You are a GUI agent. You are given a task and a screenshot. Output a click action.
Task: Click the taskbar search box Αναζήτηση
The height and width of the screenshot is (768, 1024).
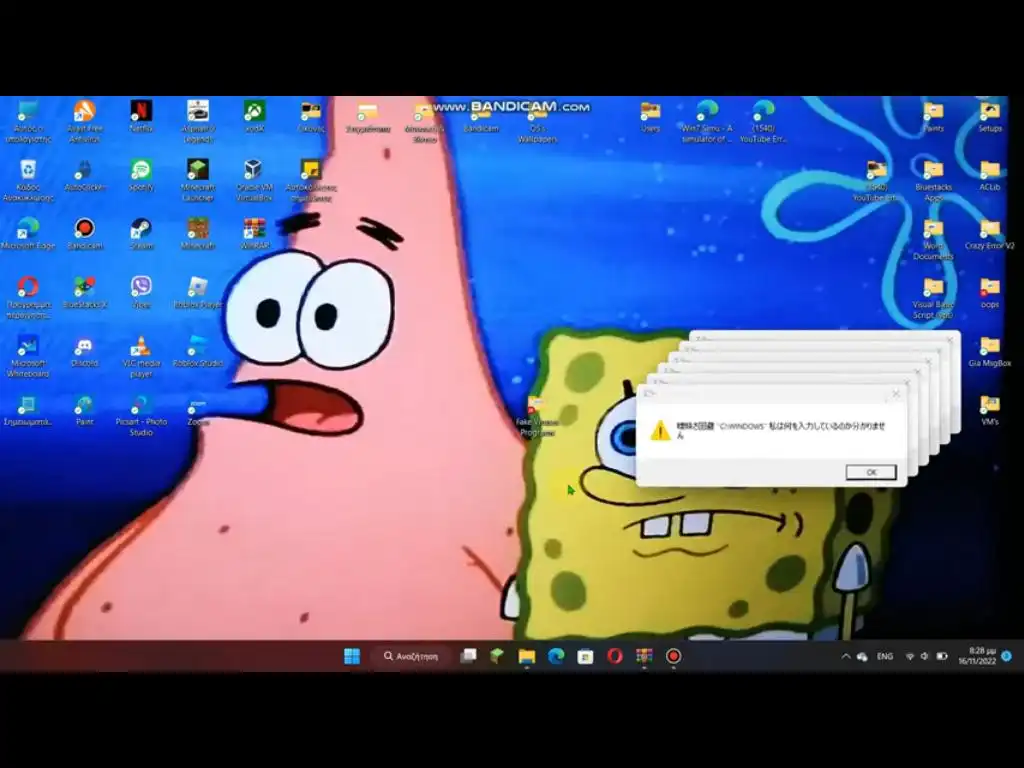tap(411, 656)
